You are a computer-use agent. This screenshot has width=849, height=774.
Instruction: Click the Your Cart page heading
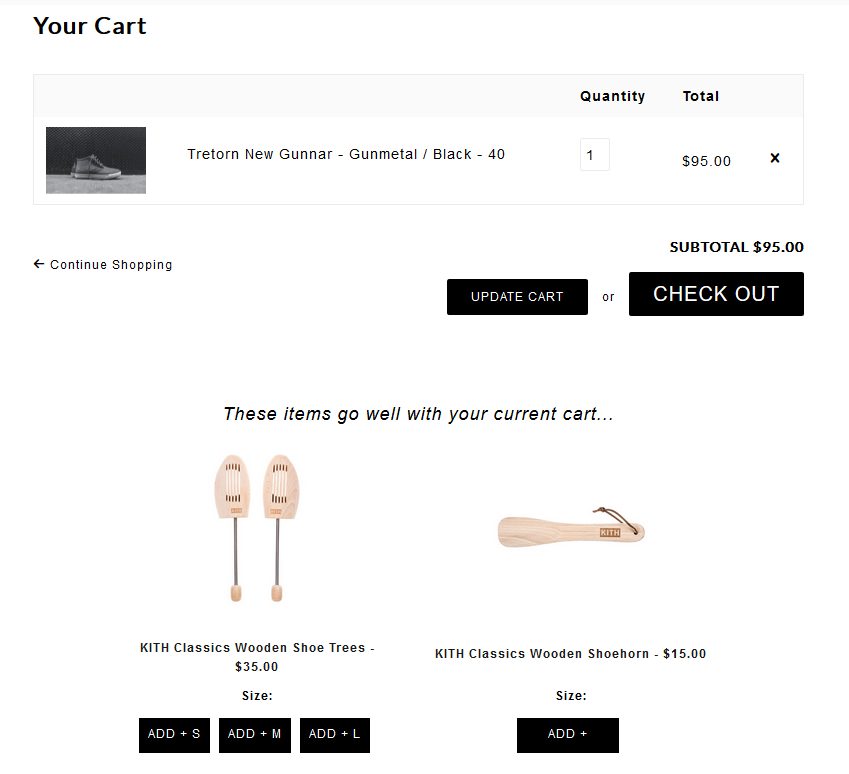click(x=90, y=26)
